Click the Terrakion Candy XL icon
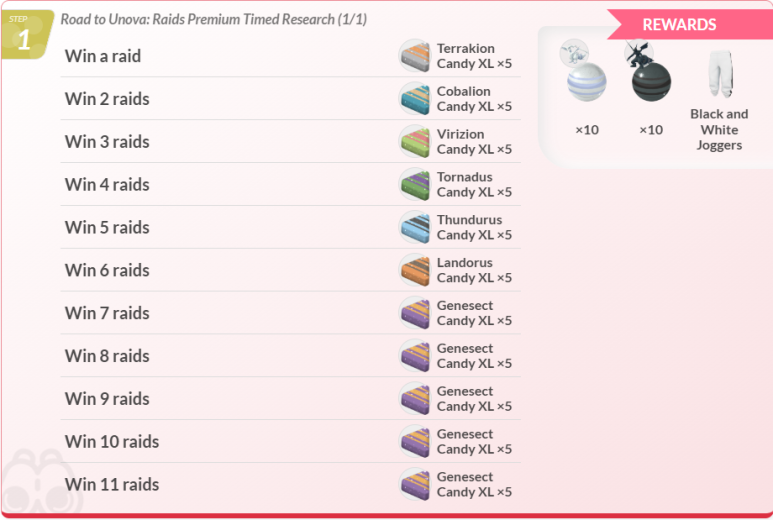773x520 pixels. [x=415, y=56]
